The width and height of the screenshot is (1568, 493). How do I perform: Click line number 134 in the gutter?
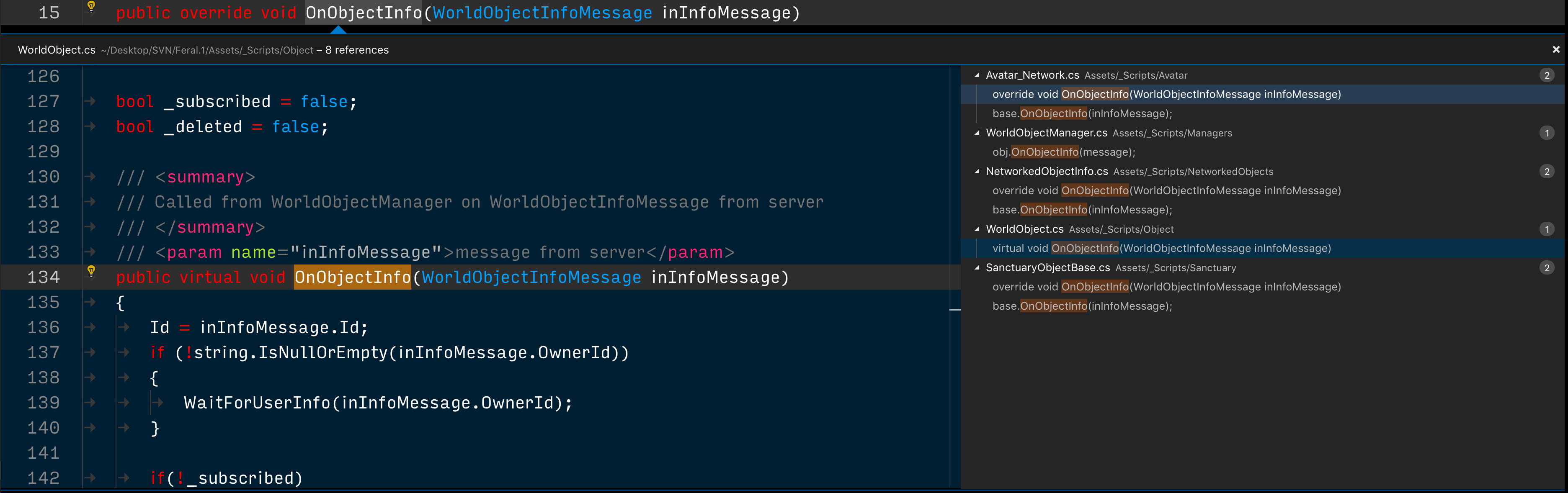43,278
